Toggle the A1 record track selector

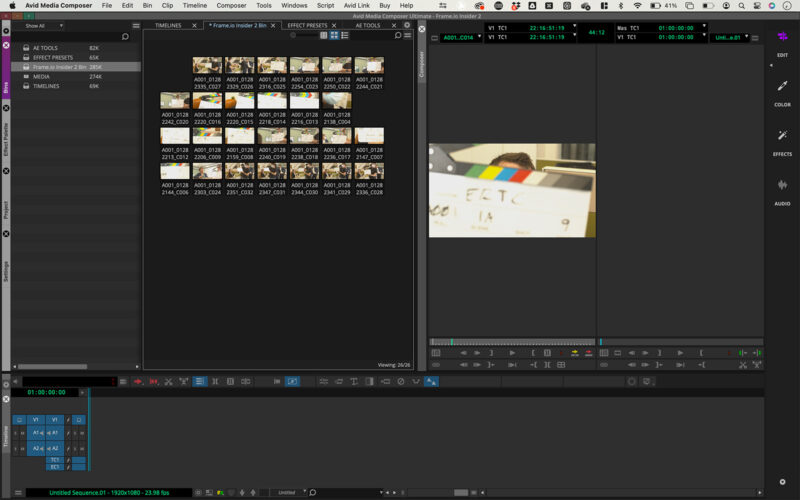55,433
